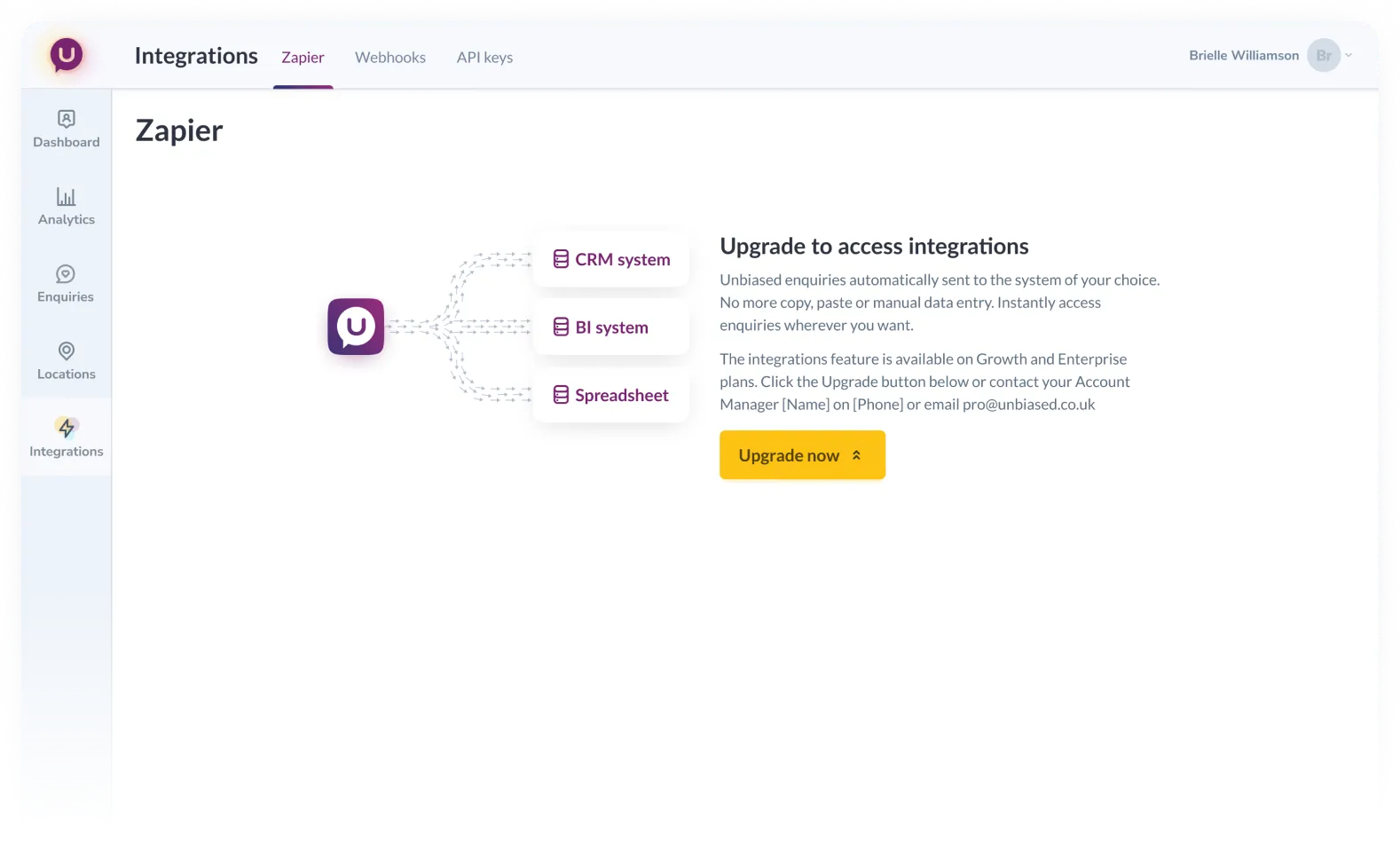
Task: Click the BI system card label
Action: tap(611, 327)
